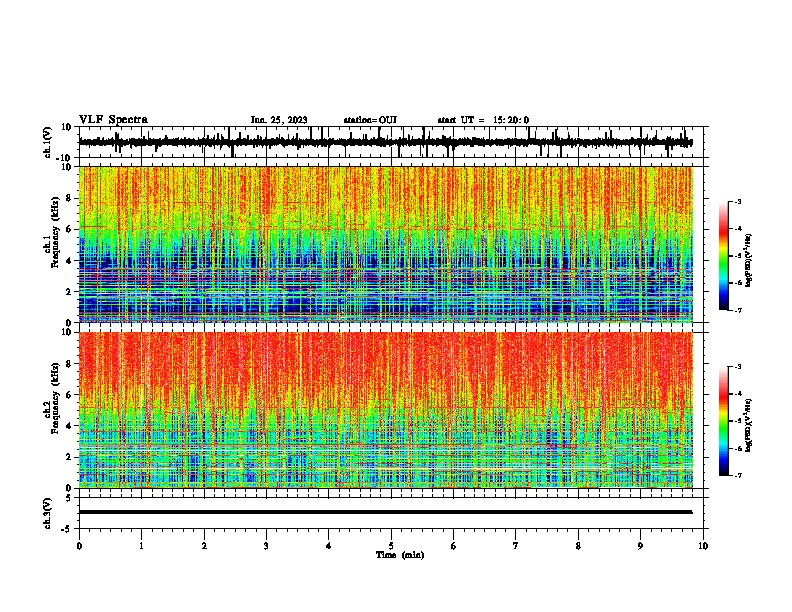Click the -7 label on ch.2 color bar
792x612 pixels.
tap(738, 475)
